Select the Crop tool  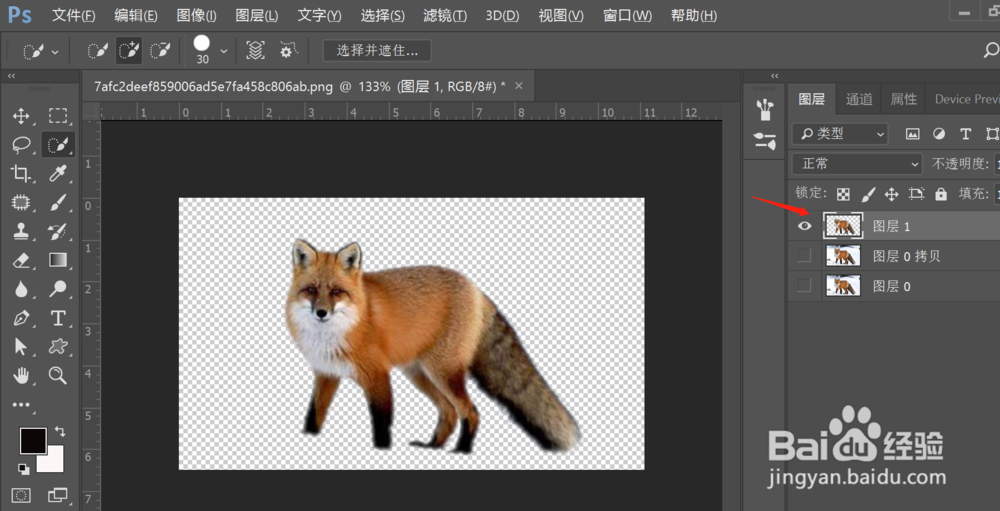pyautogui.click(x=21, y=174)
